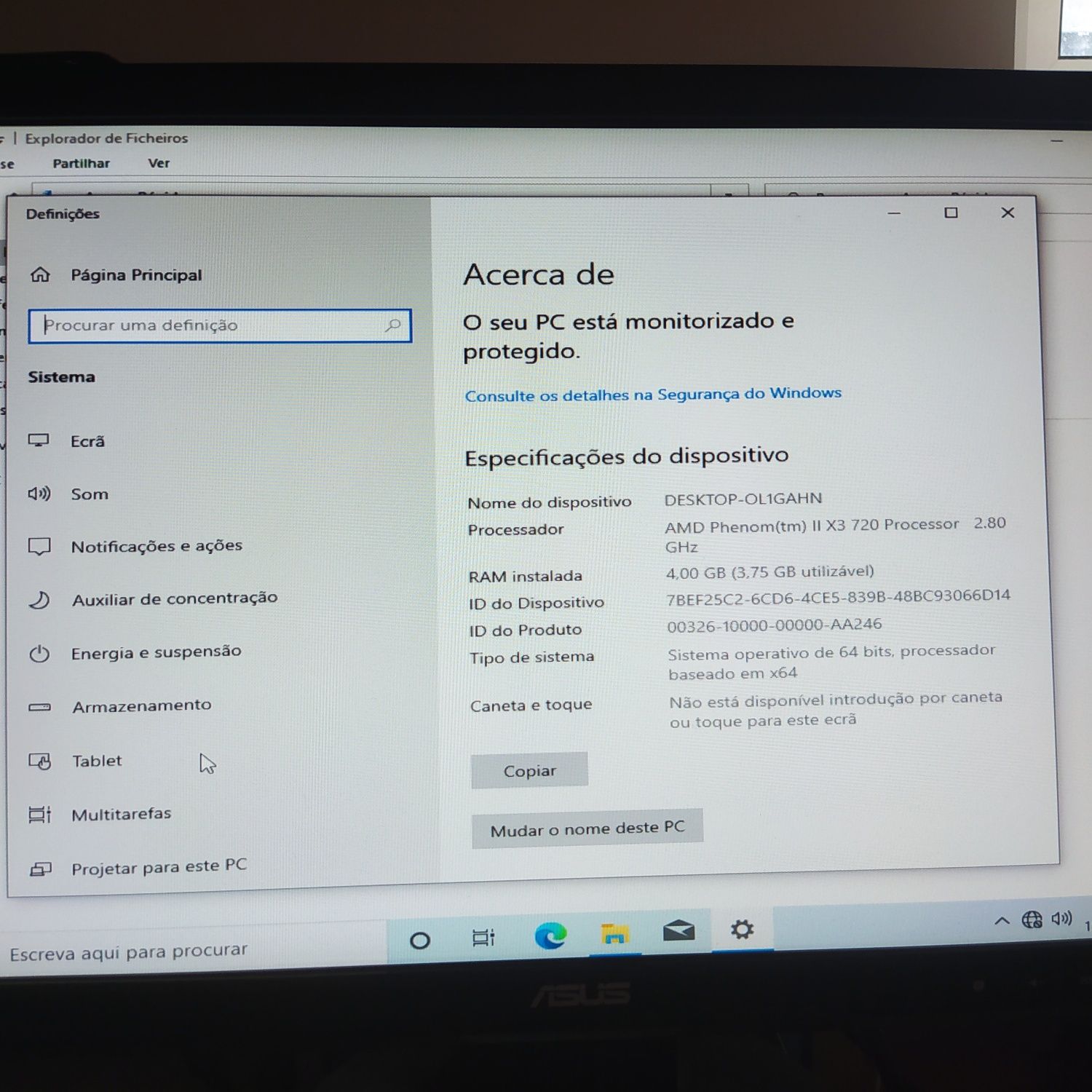The image size is (1092, 1092).
Task: Open the Partilhar tab in Explorador de Ficheiros
Action: tap(81, 164)
